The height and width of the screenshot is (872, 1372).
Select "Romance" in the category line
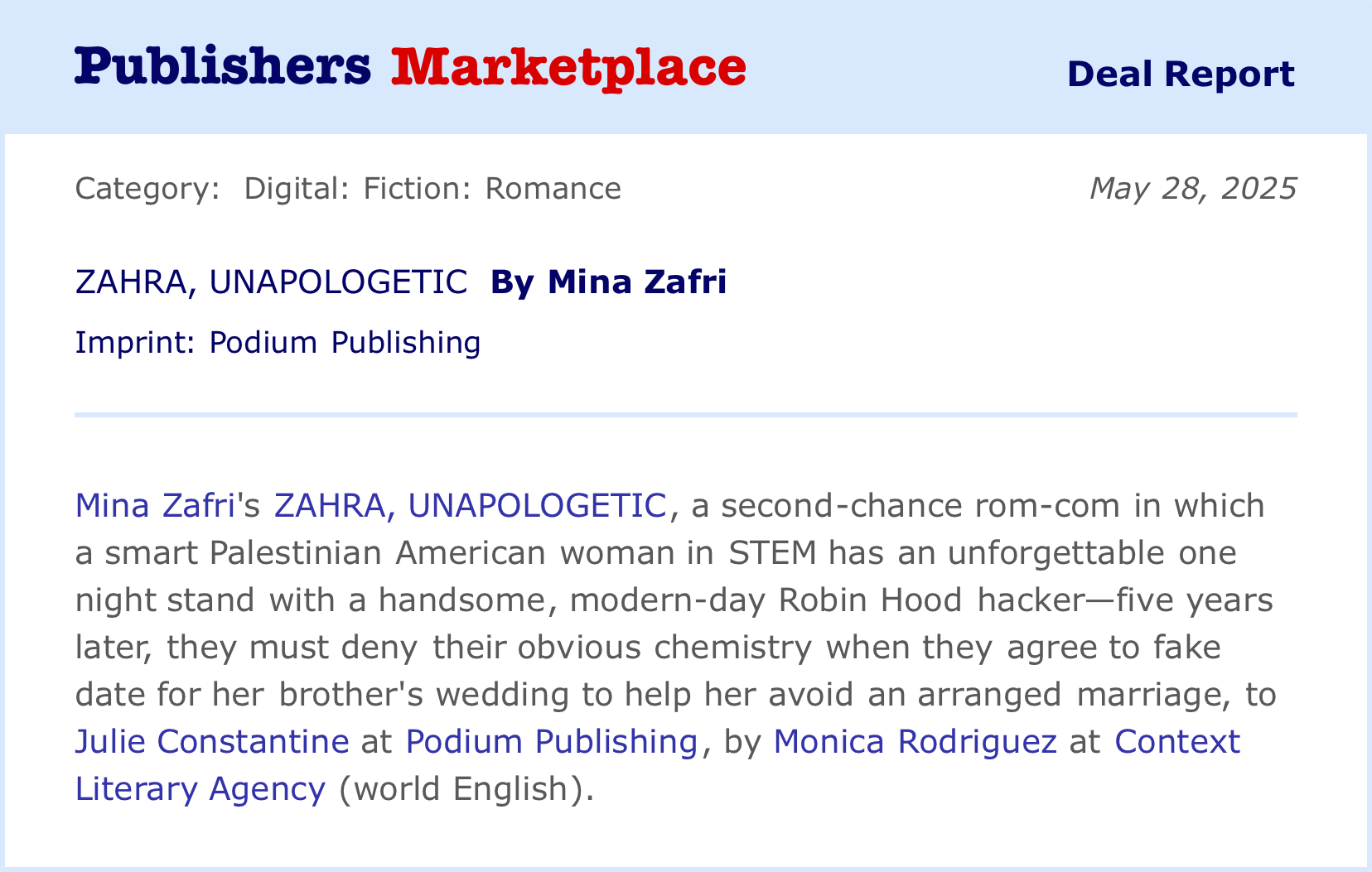click(x=553, y=189)
